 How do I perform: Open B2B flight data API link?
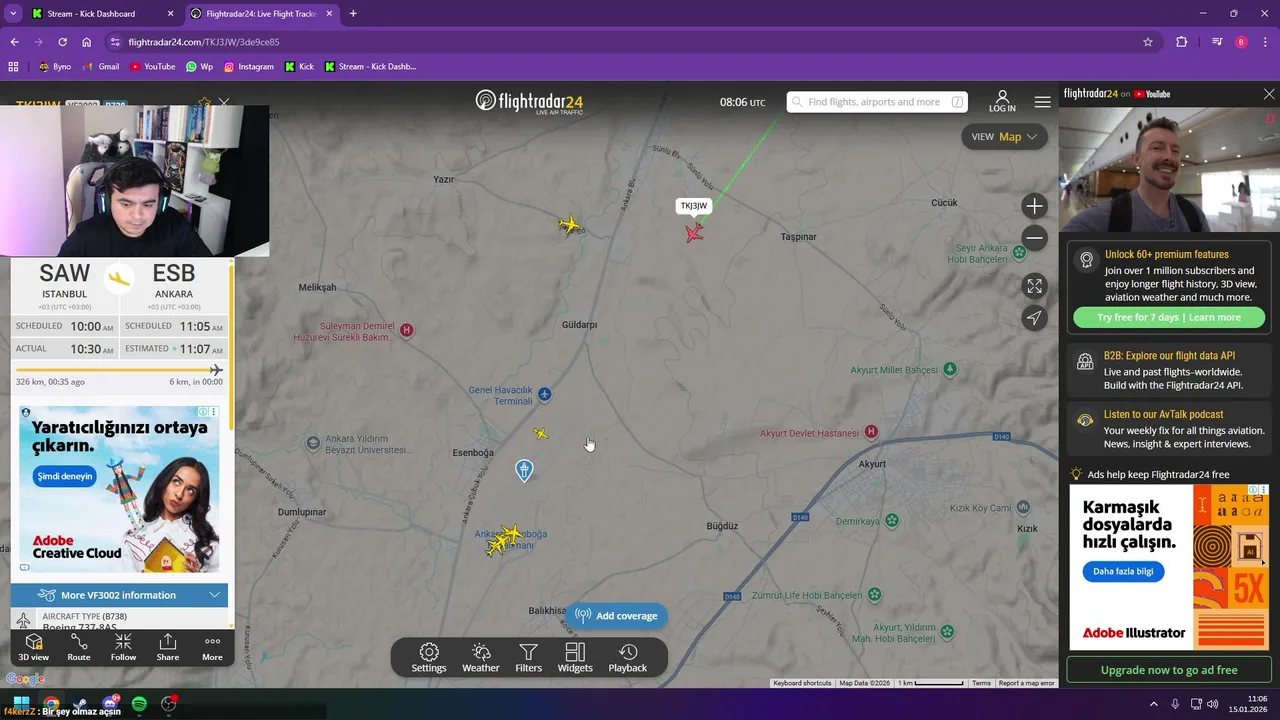pyautogui.click(x=1169, y=370)
